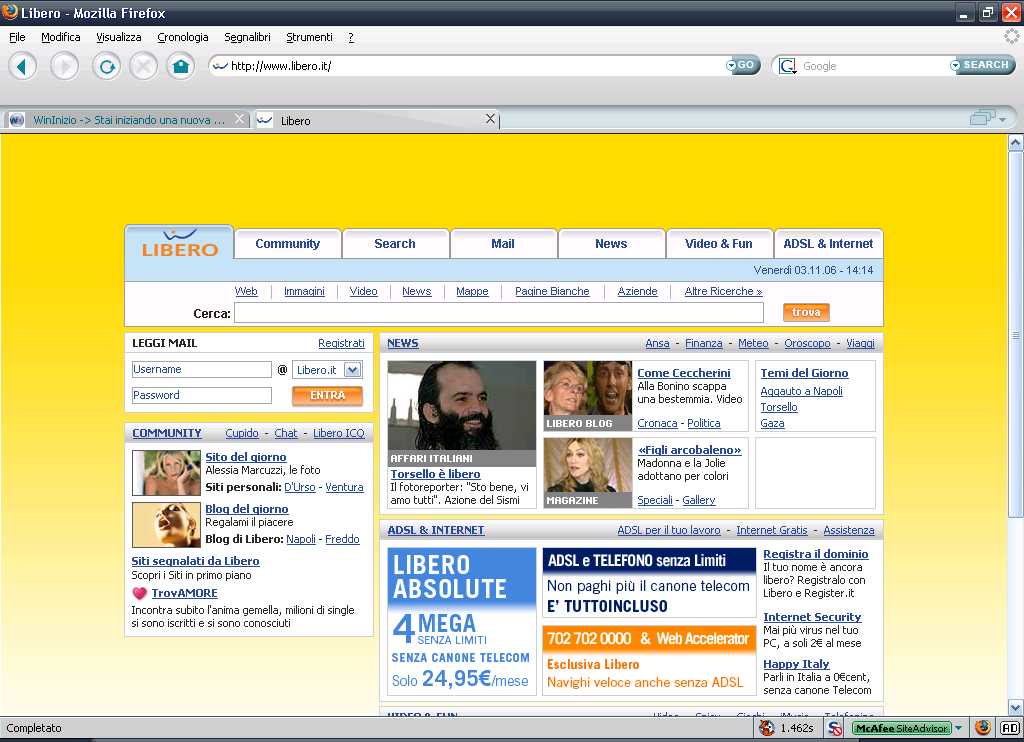Viewport: 1024px width, 742px height.
Task: Click the orange ENTRA button
Action: pyautogui.click(x=327, y=395)
